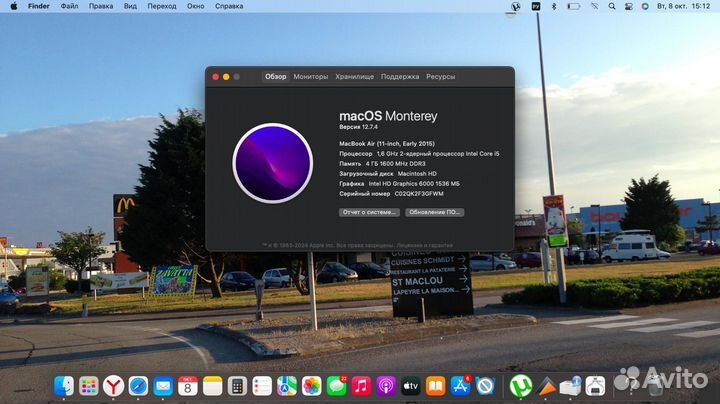Click the Обновление ПО button

[434, 212]
